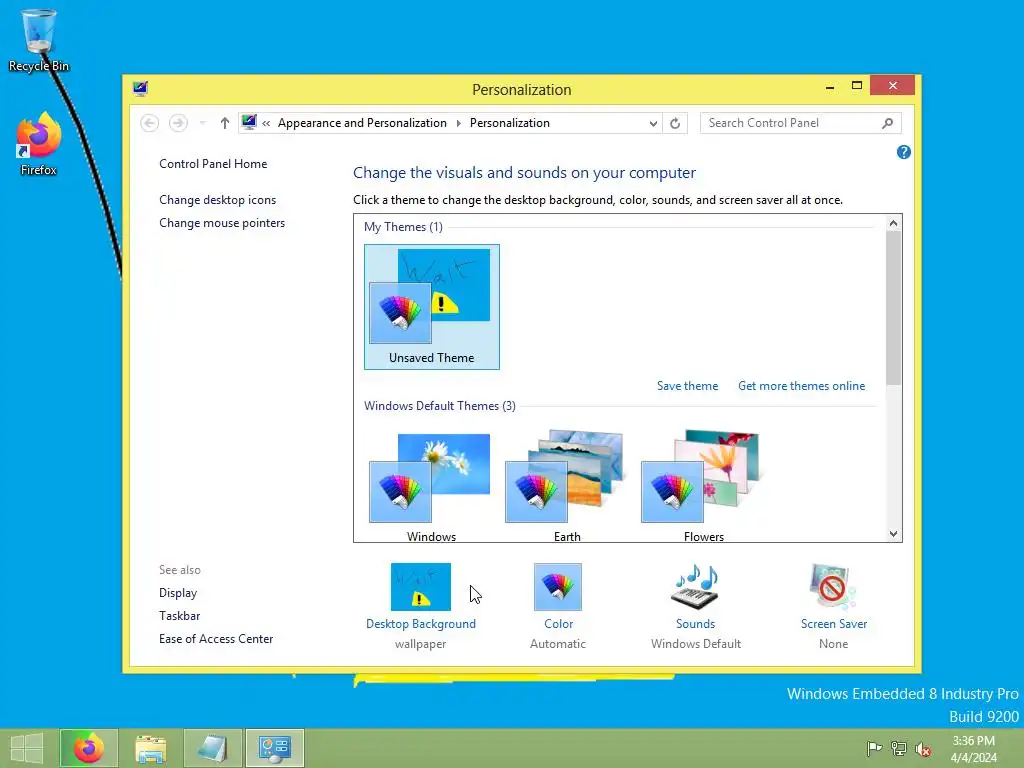This screenshot has height=768, width=1024.
Task: Apply the Flowers theme
Action: (x=703, y=485)
